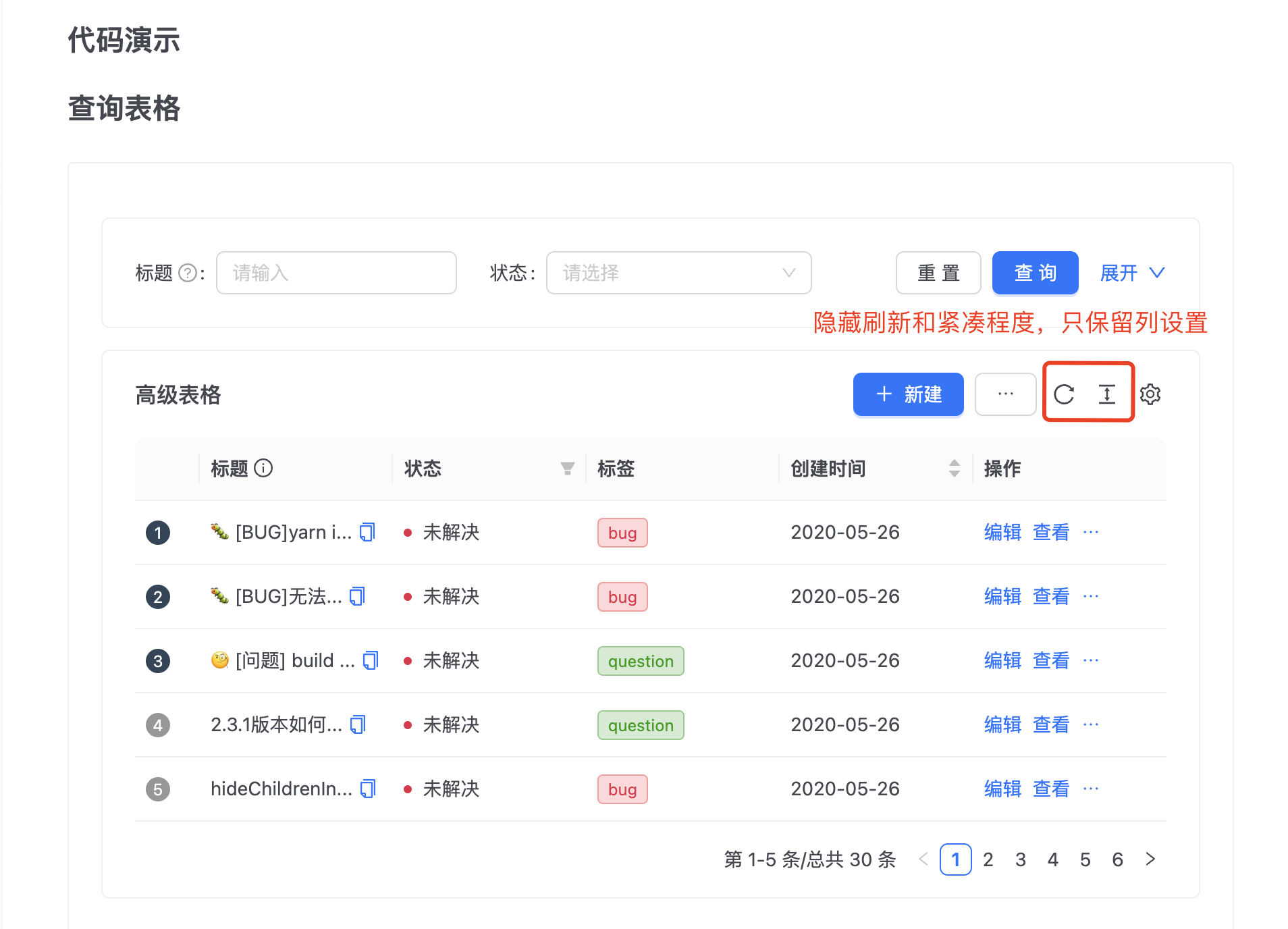Image resolution: width=1288 pixels, height=929 pixels.
Task: Click the help icon beside 标题 search label
Action: [187, 272]
